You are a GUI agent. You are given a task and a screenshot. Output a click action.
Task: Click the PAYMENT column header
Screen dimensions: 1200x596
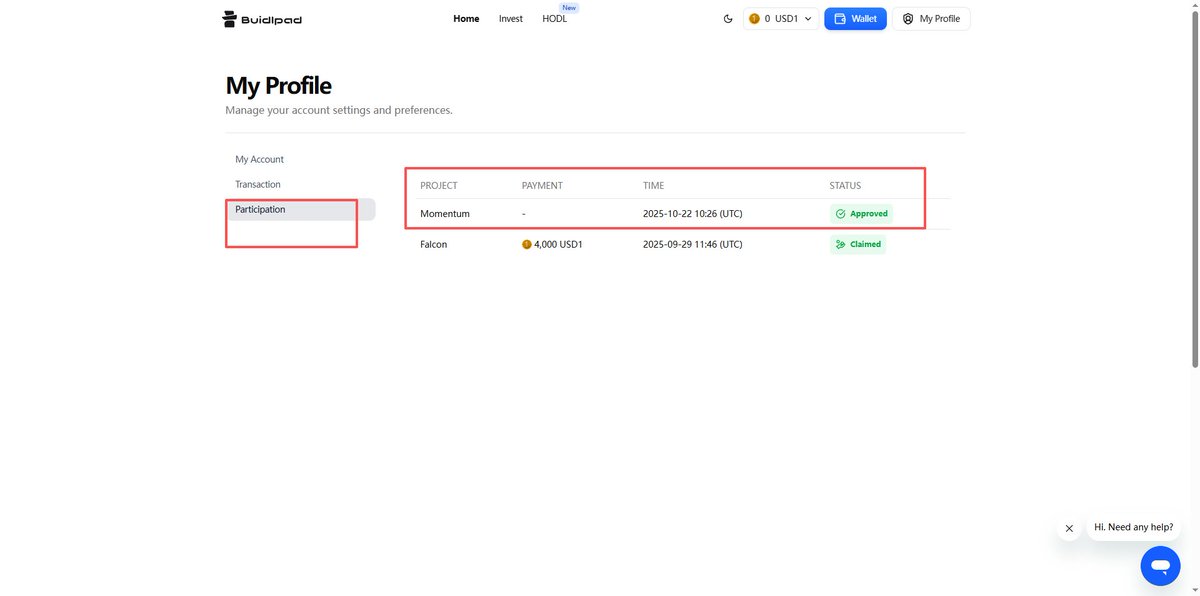tap(542, 186)
